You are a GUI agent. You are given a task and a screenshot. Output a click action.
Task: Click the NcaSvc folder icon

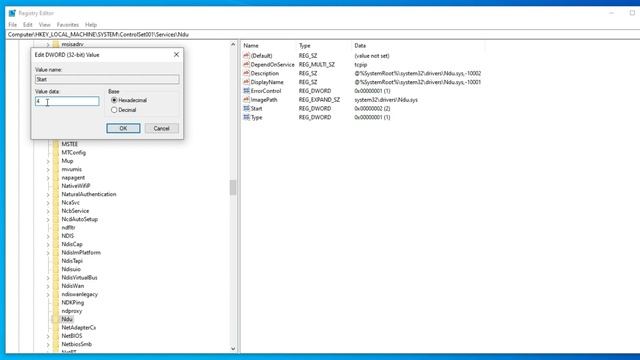[x=56, y=202]
